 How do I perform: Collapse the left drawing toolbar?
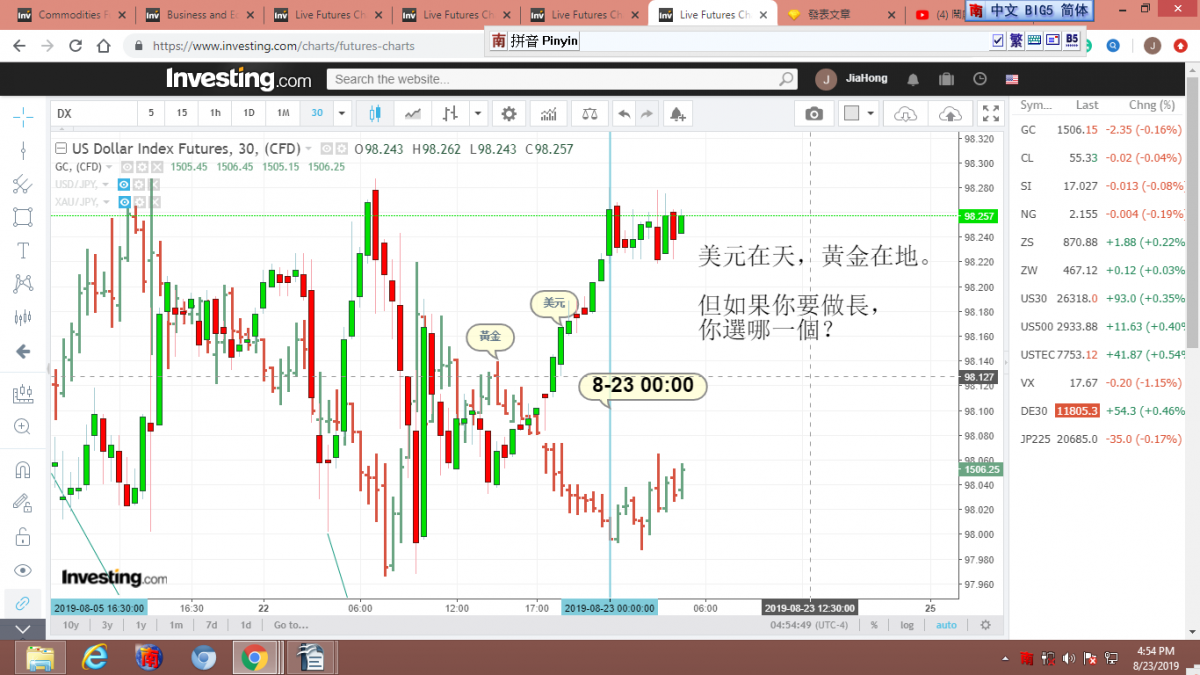[23, 629]
